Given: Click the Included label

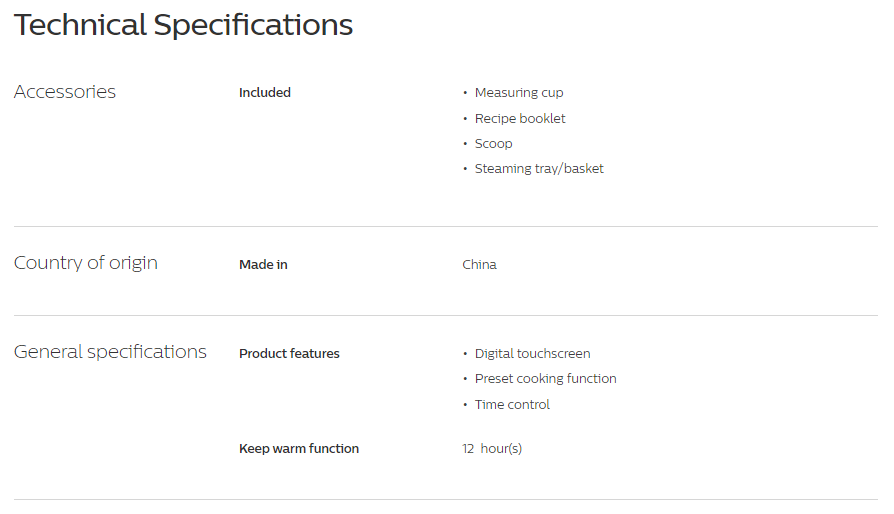Looking at the screenshot, I should click(x=265, y=92).
